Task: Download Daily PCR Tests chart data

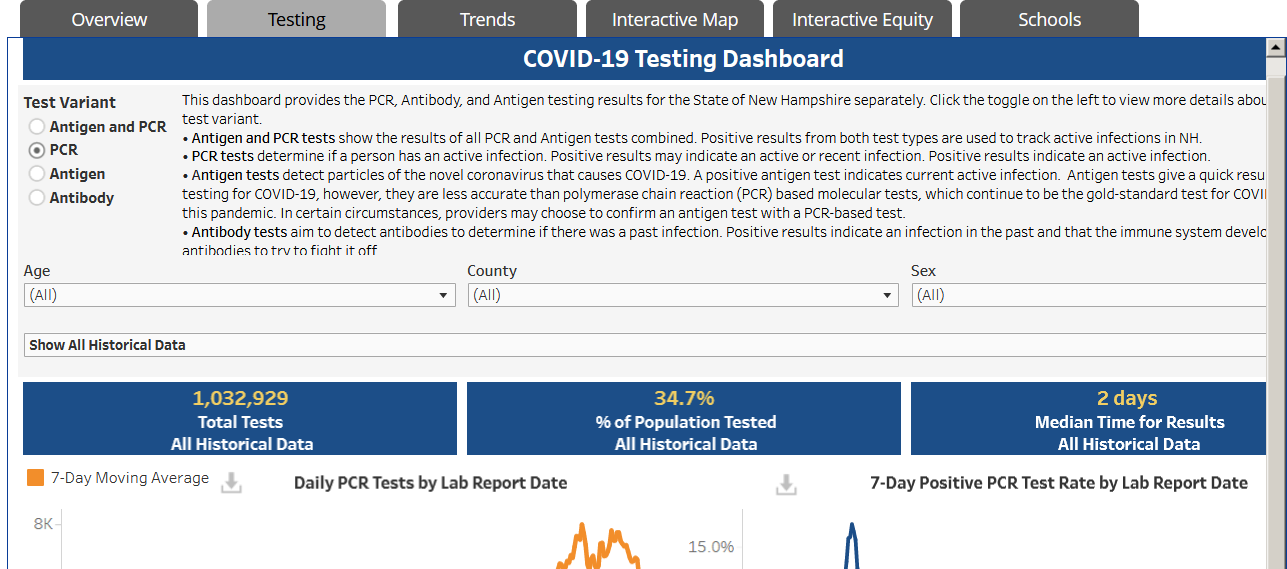Action: coord(231,484)
